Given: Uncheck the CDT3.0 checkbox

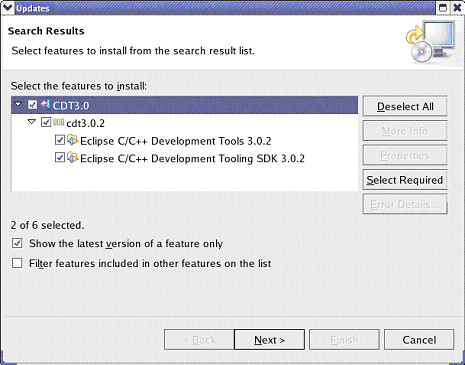Looking at the screenshot, I should point(32,105).
